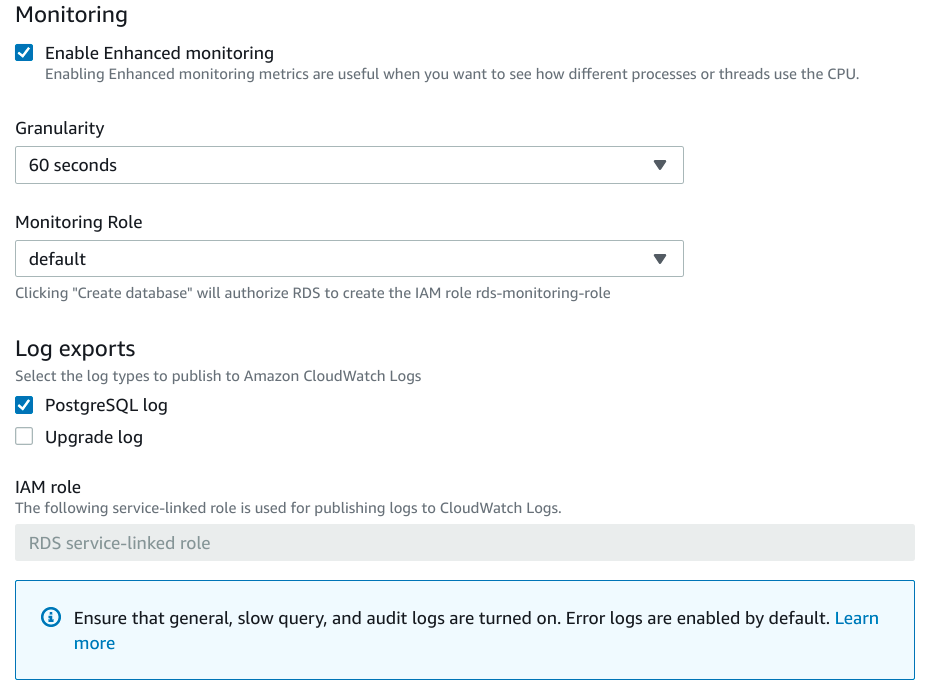Open the Granularity dropdown showing 60 seconds
This screenshot has width=933, height=691.
[x=349, y=166]
